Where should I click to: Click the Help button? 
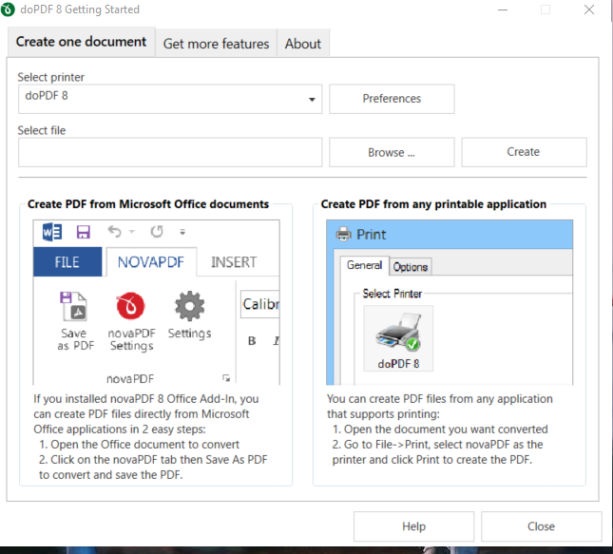tap(414, 526)
